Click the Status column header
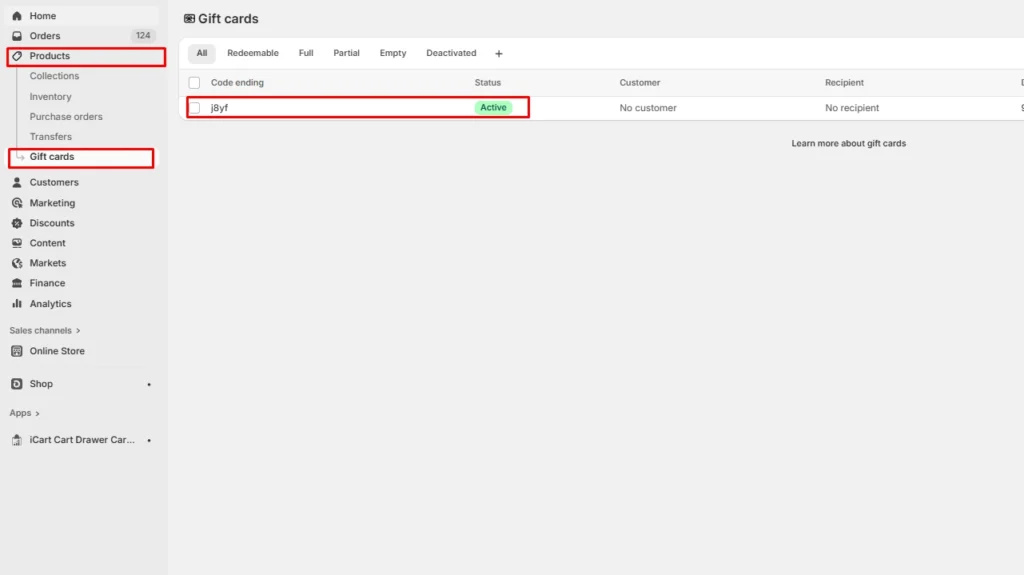This screenshot has width=1024, height=575. pos(488,83)
